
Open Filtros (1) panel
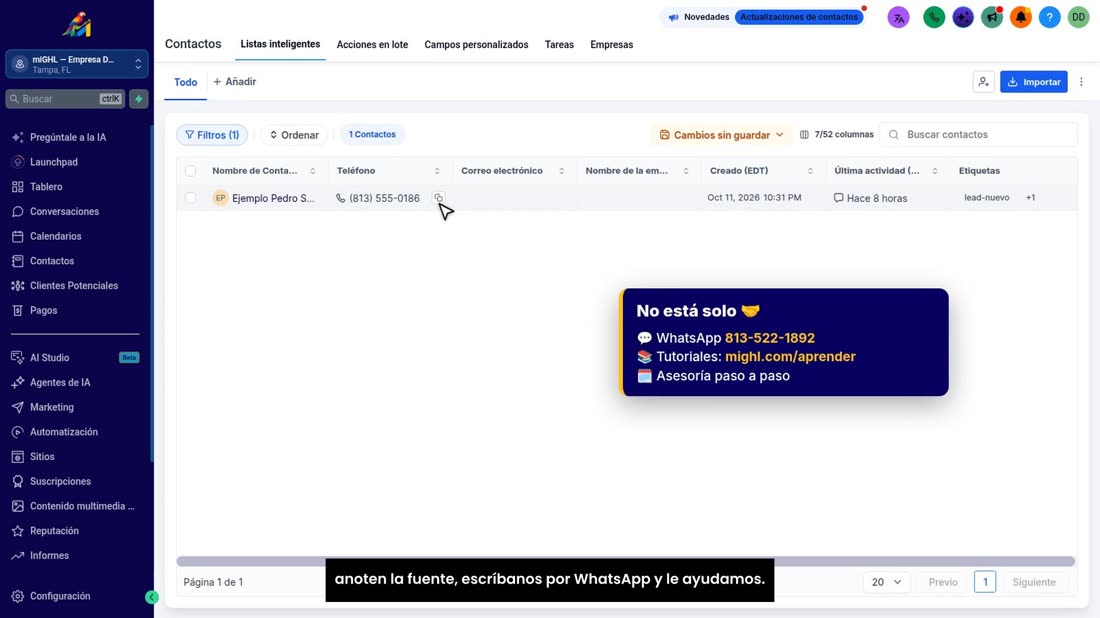pos(212,135)
